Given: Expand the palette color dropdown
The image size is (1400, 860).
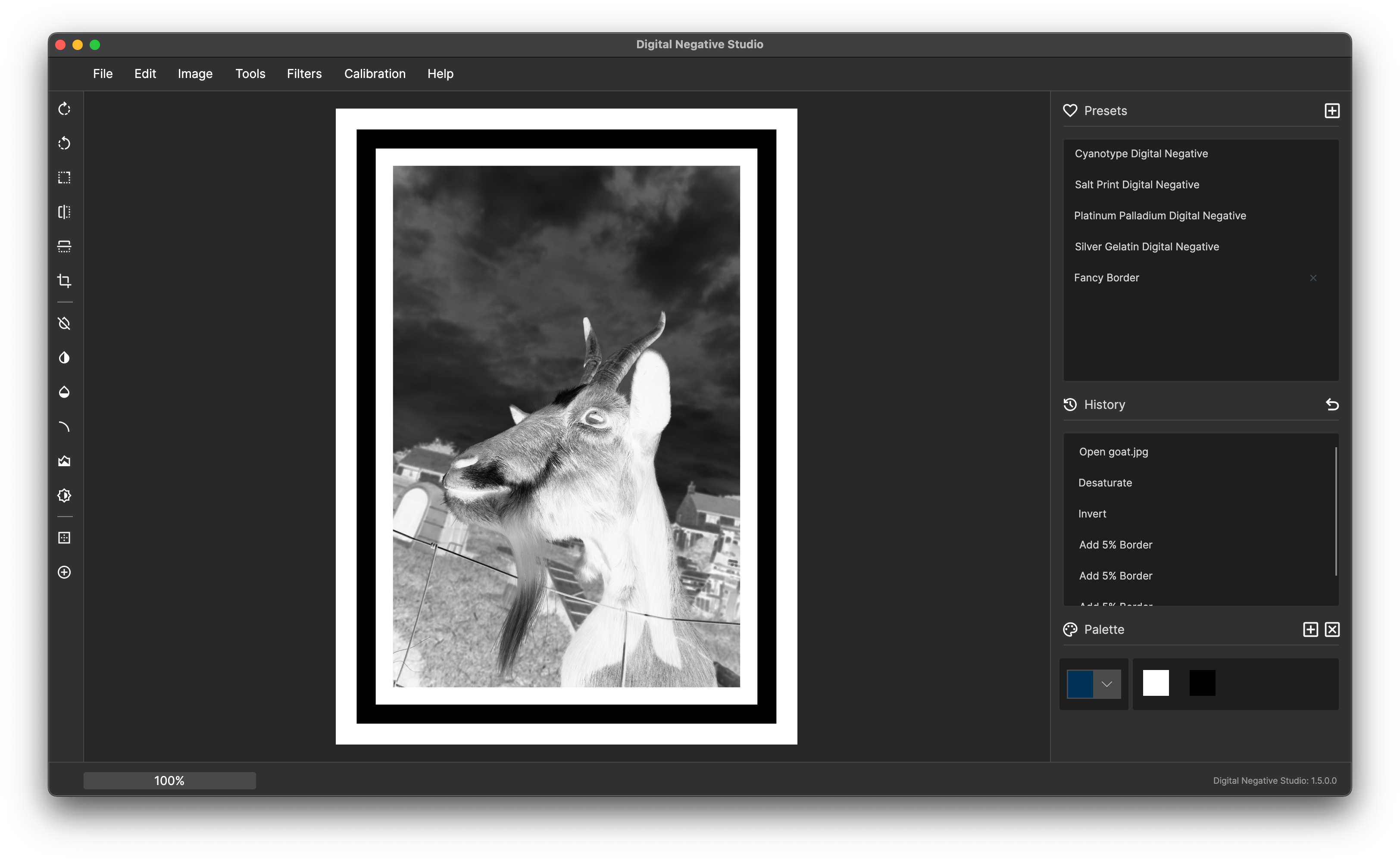Looking at the screenshot, I should [1107, 683].
